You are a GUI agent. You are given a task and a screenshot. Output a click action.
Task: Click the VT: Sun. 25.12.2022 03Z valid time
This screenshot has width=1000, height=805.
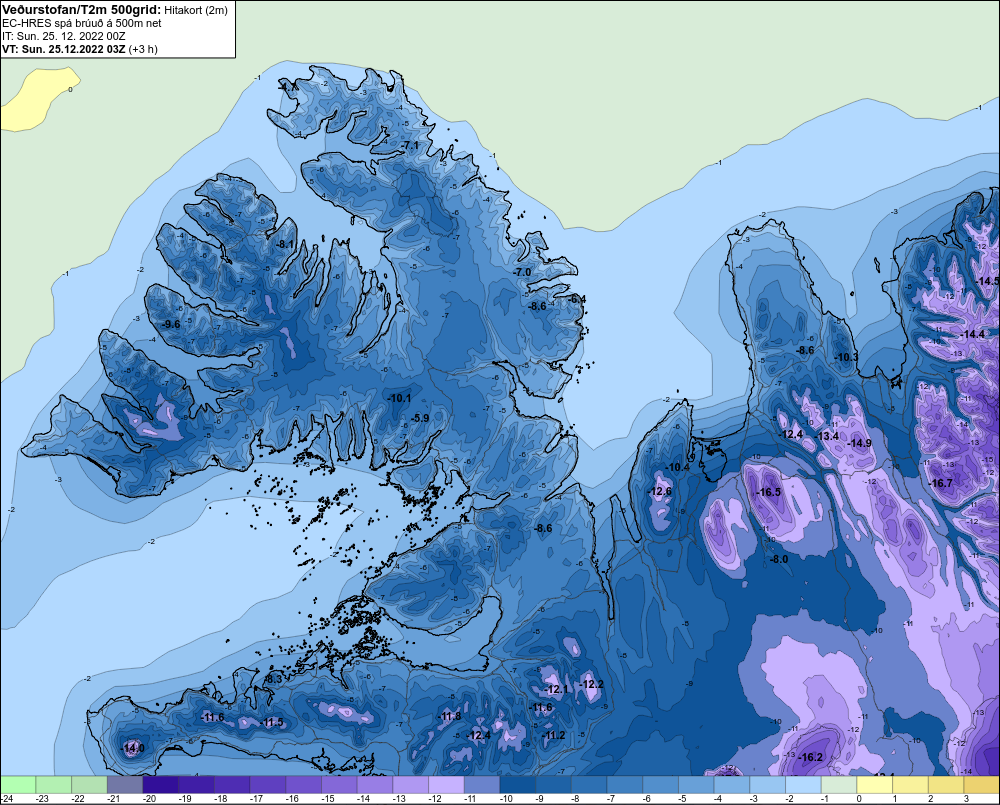click(64, 49)
